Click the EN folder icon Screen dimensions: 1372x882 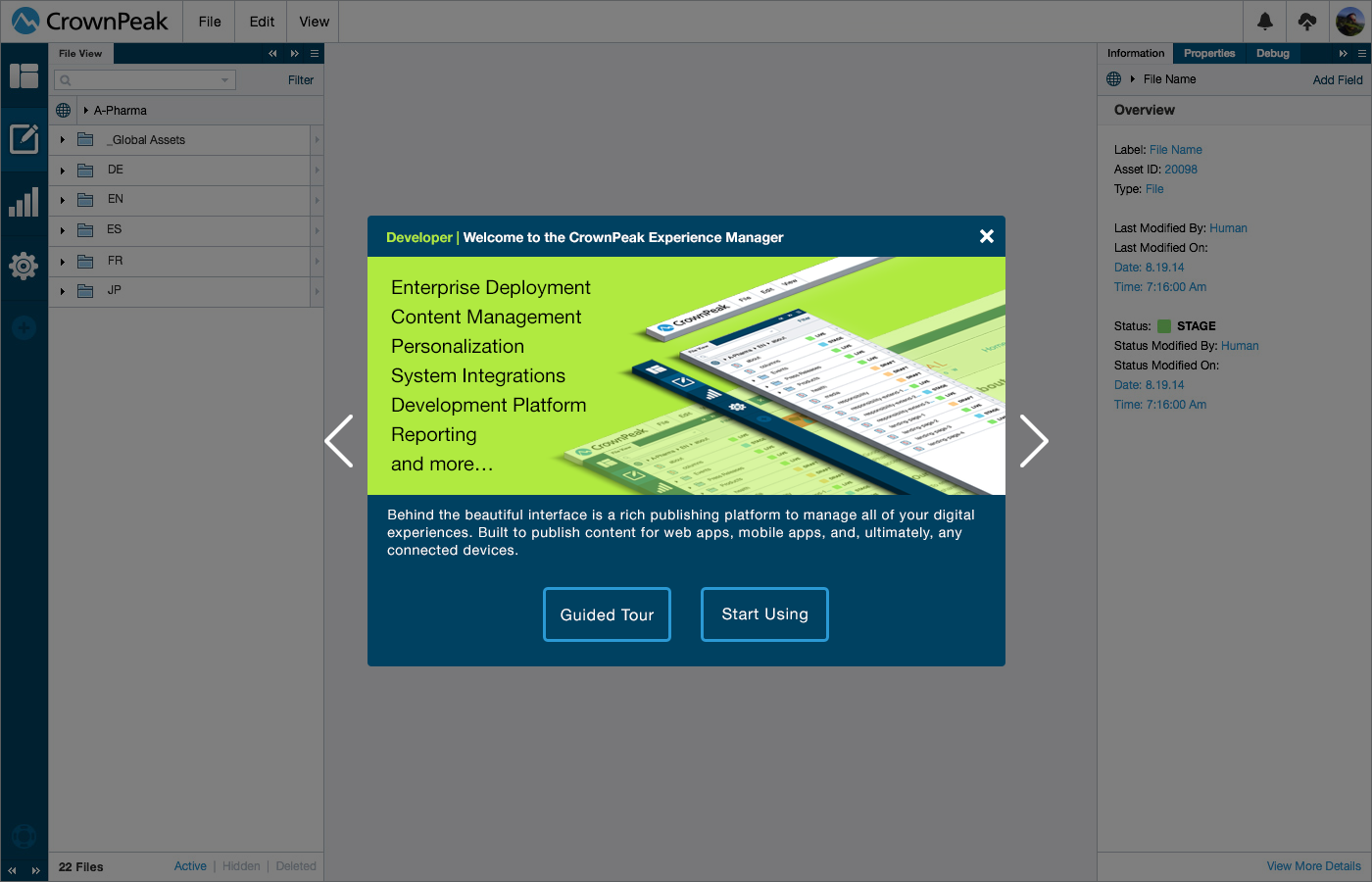tap(85, 200)
